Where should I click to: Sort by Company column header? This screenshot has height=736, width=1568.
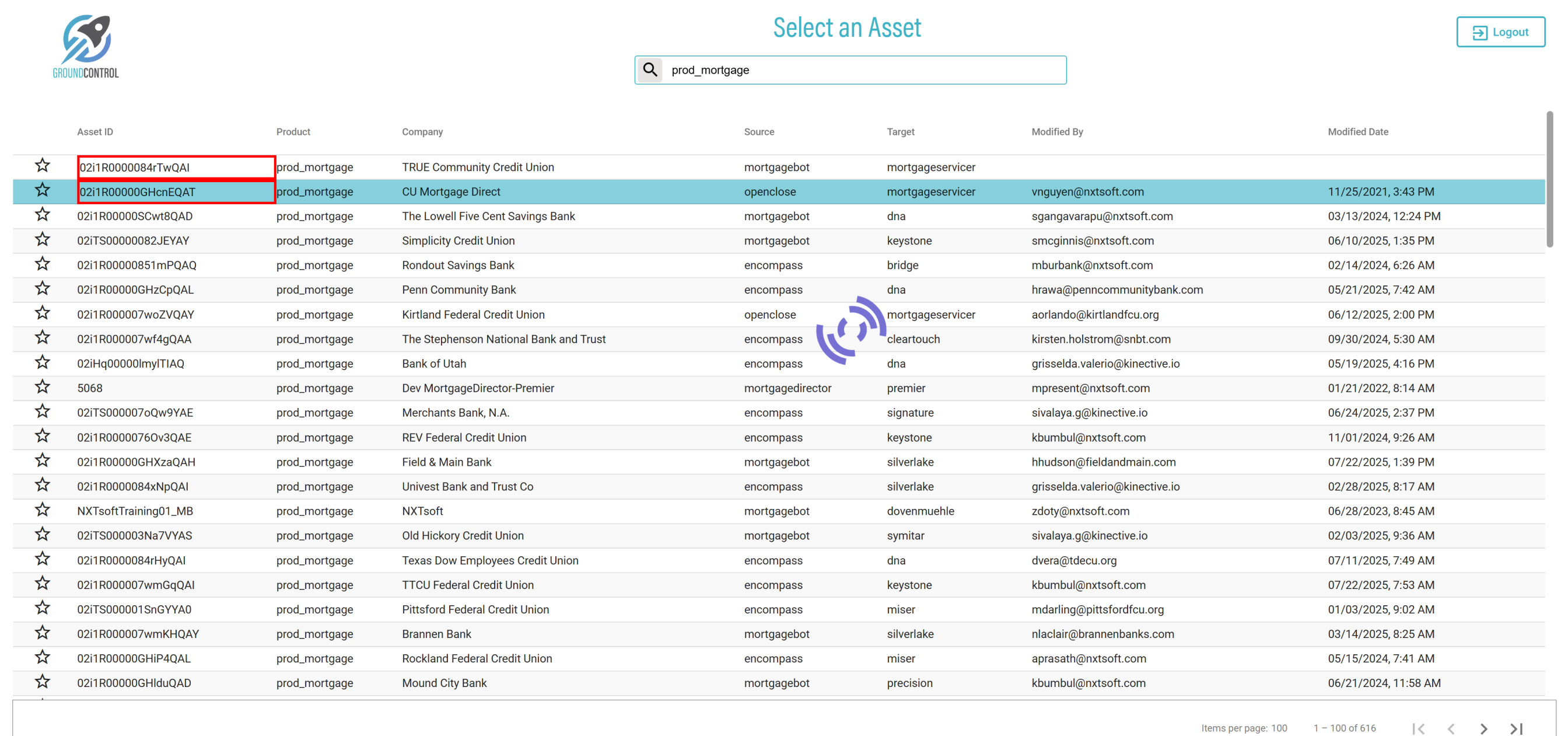[x=422, y=131]
